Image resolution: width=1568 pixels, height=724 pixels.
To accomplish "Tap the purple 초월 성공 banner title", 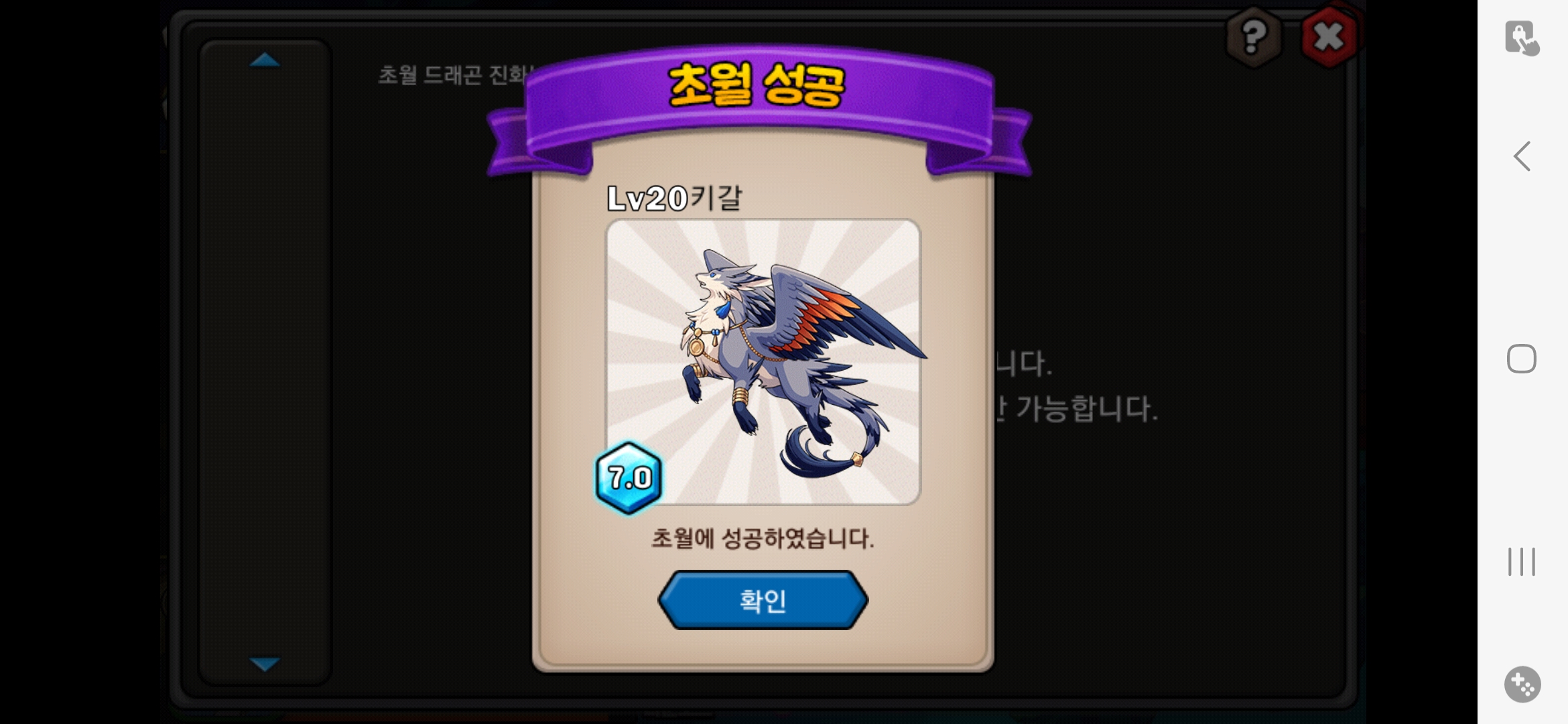I will (757, 86).
